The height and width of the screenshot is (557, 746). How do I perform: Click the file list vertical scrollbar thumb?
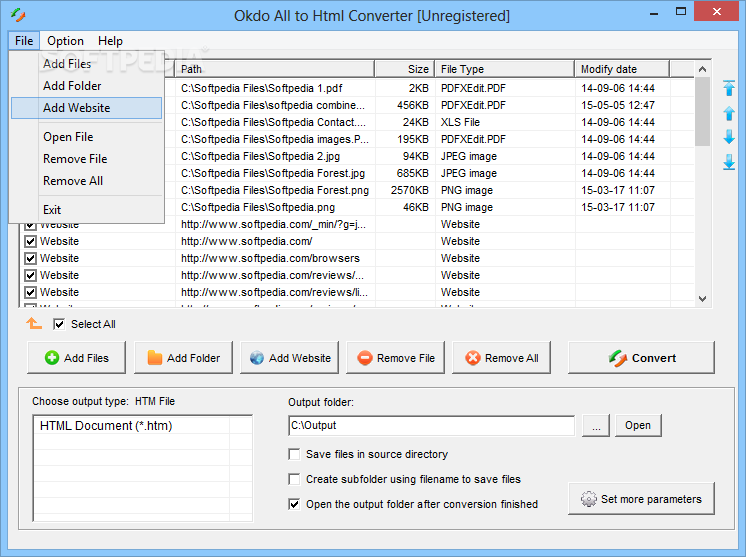click(702, 112)
